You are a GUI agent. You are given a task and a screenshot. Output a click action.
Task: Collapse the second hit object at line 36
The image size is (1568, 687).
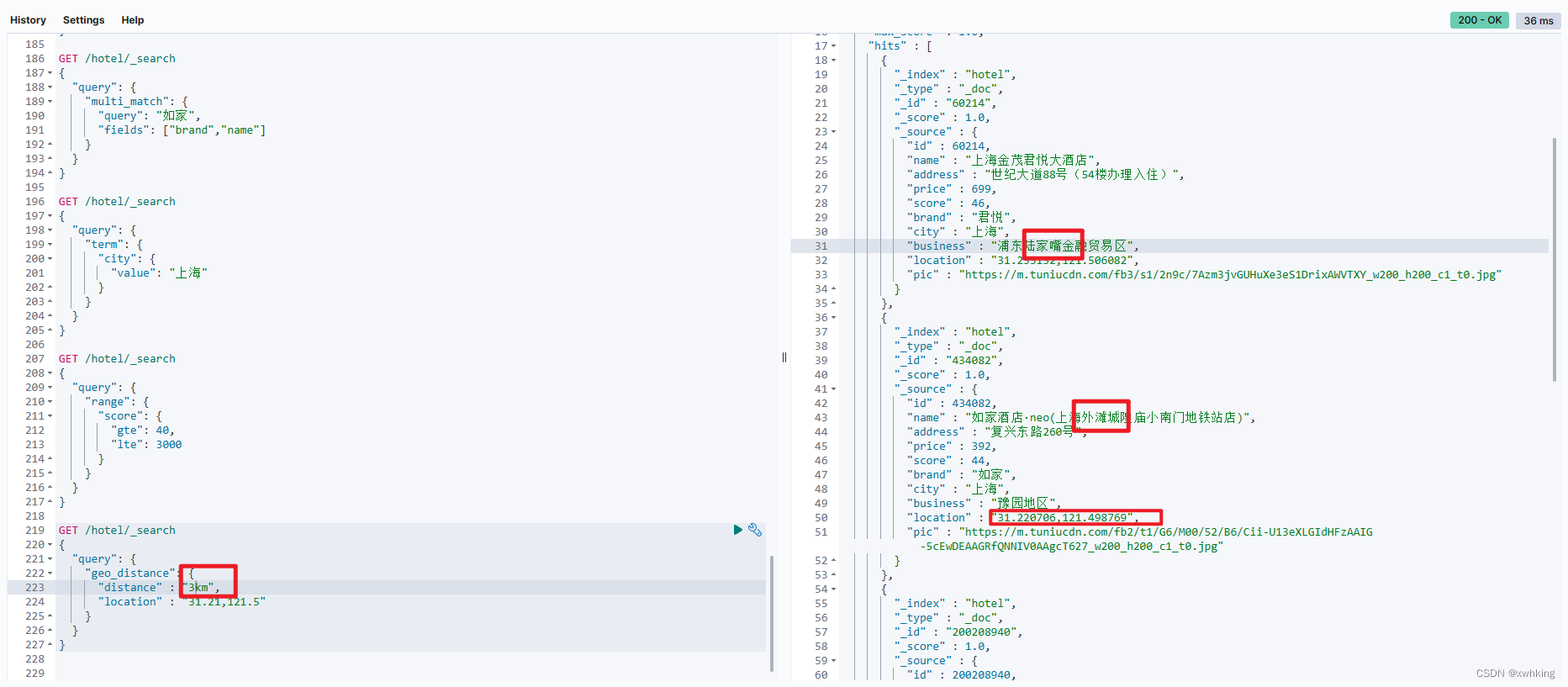(833, 318)
